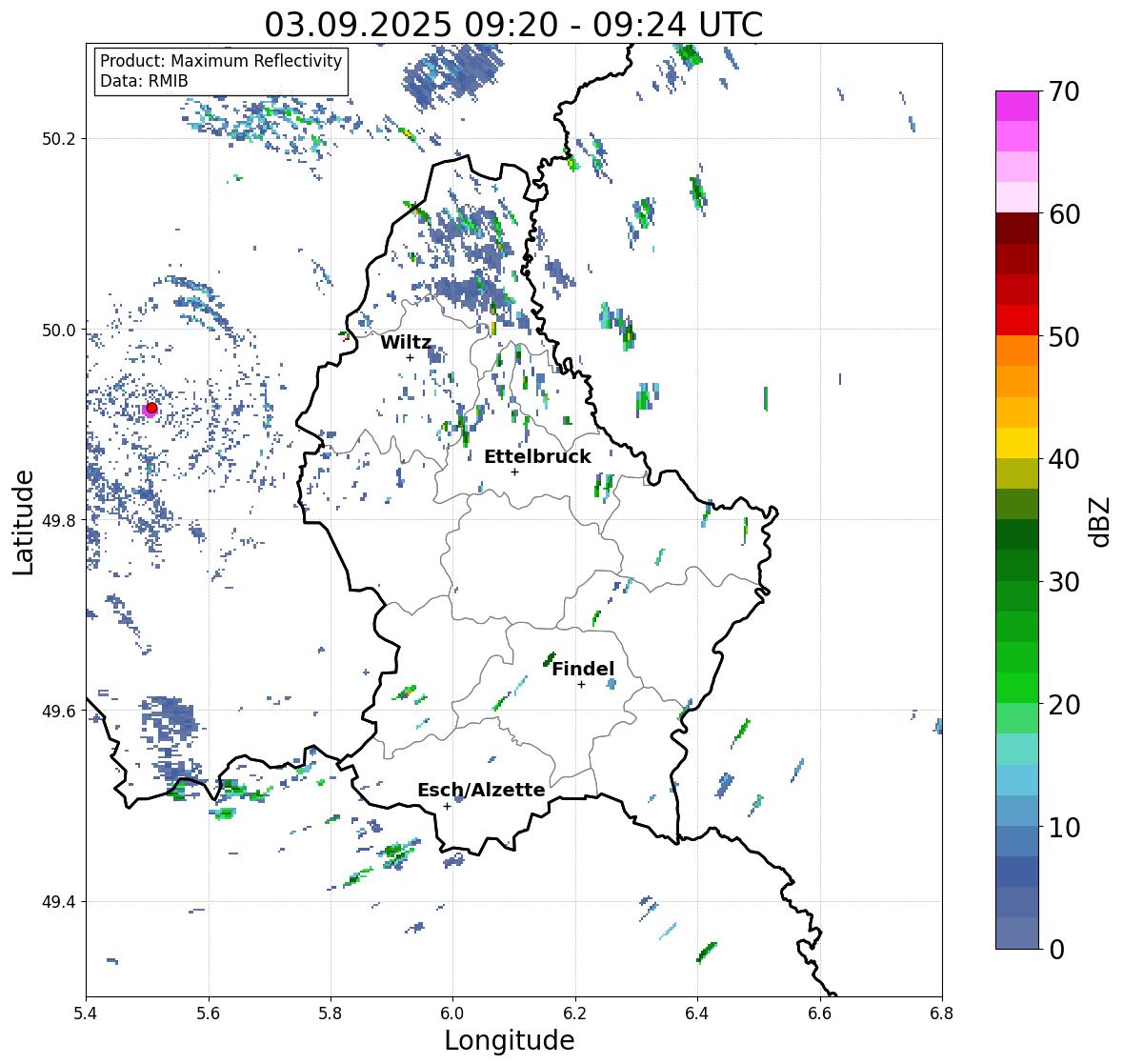Click the magenta top colorbar segment

coord(1017,106)
